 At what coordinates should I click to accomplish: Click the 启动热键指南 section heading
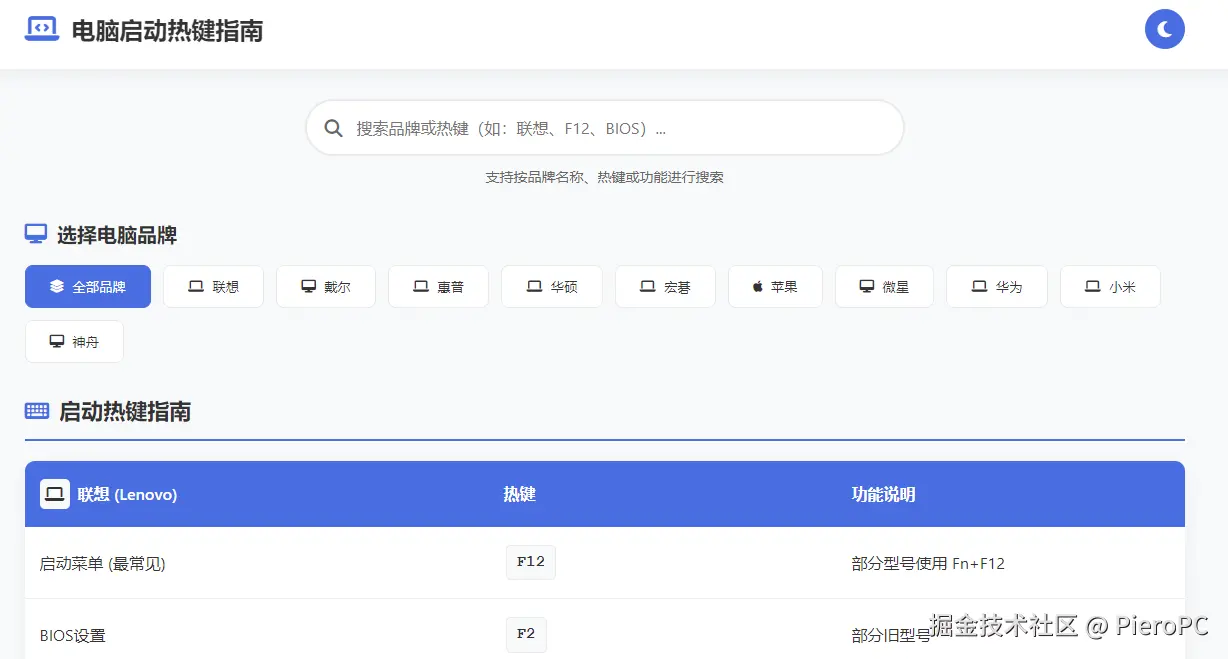(x=125, y=412)
